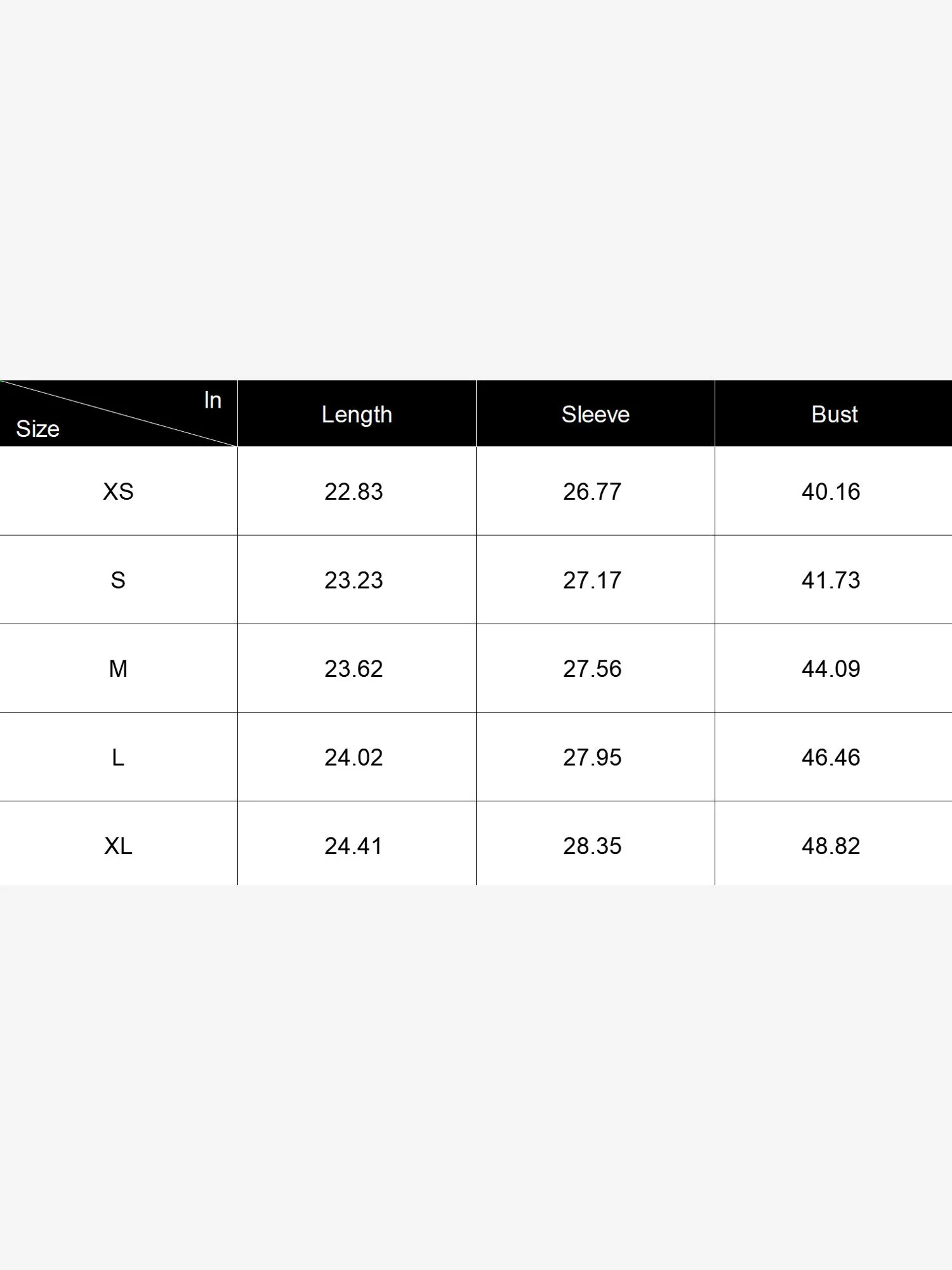Click the Size label in header corner
952x1270 pixels.
point(37,429)
